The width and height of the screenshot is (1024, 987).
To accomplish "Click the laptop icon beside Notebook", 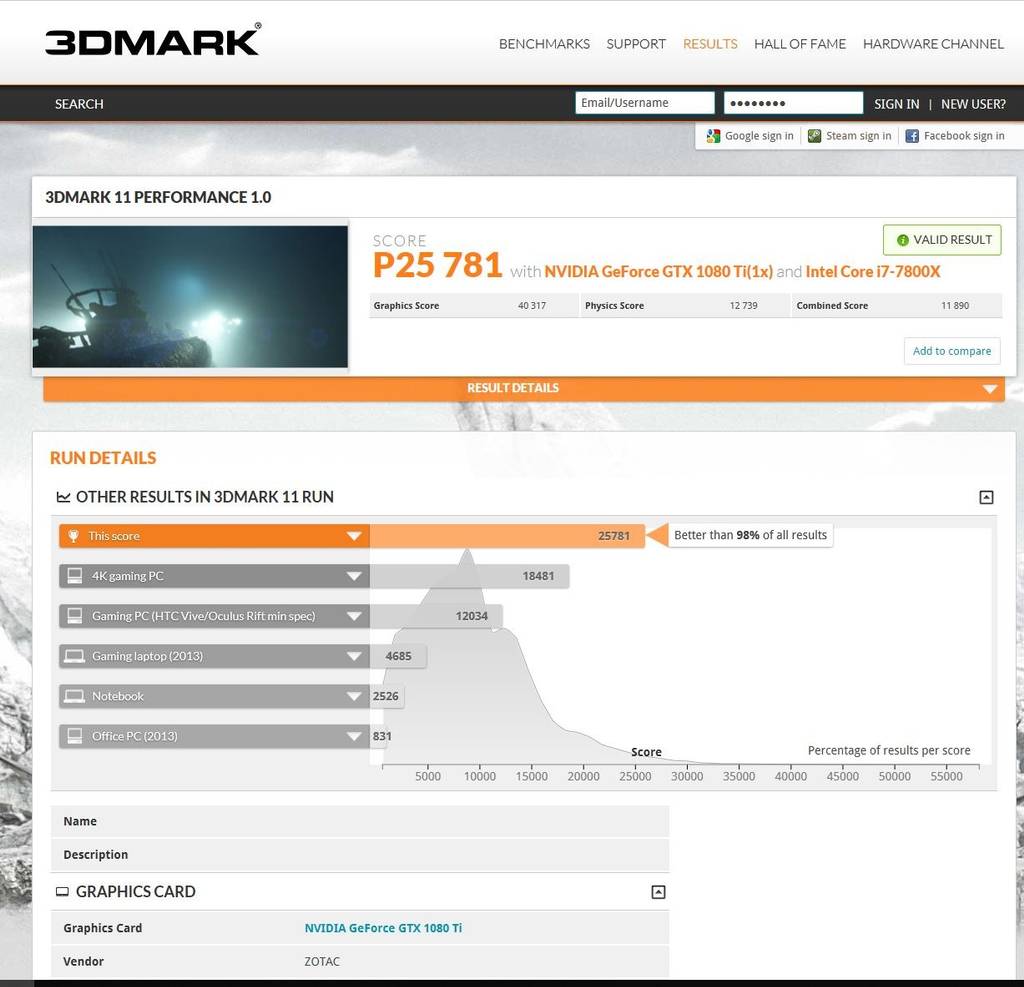I will click(74, 696).
